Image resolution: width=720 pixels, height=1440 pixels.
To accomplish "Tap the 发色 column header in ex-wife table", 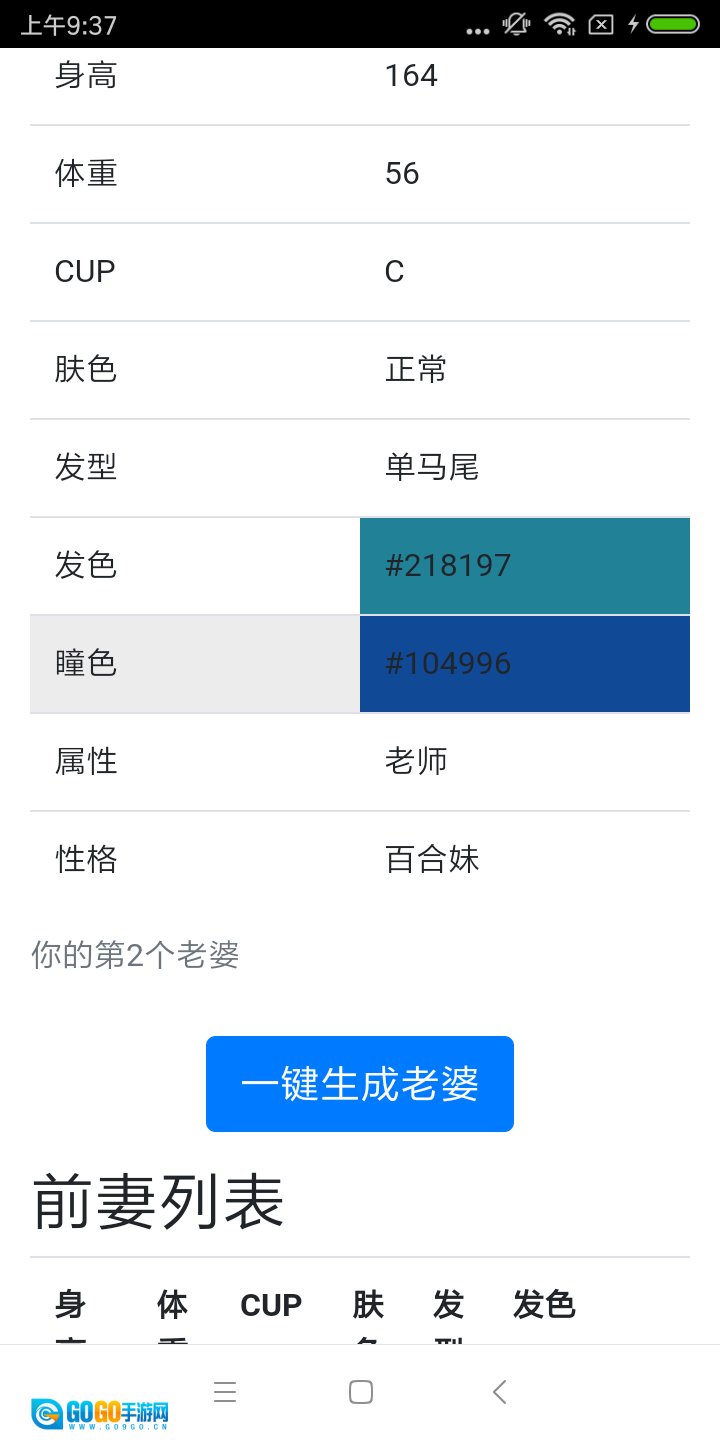I will click(x=544, y=1305).
